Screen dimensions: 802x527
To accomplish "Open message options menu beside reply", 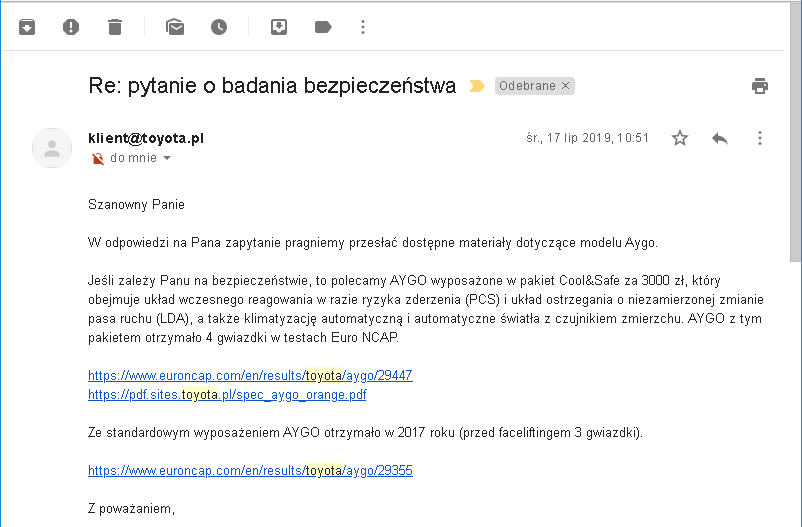I will 760,138.
